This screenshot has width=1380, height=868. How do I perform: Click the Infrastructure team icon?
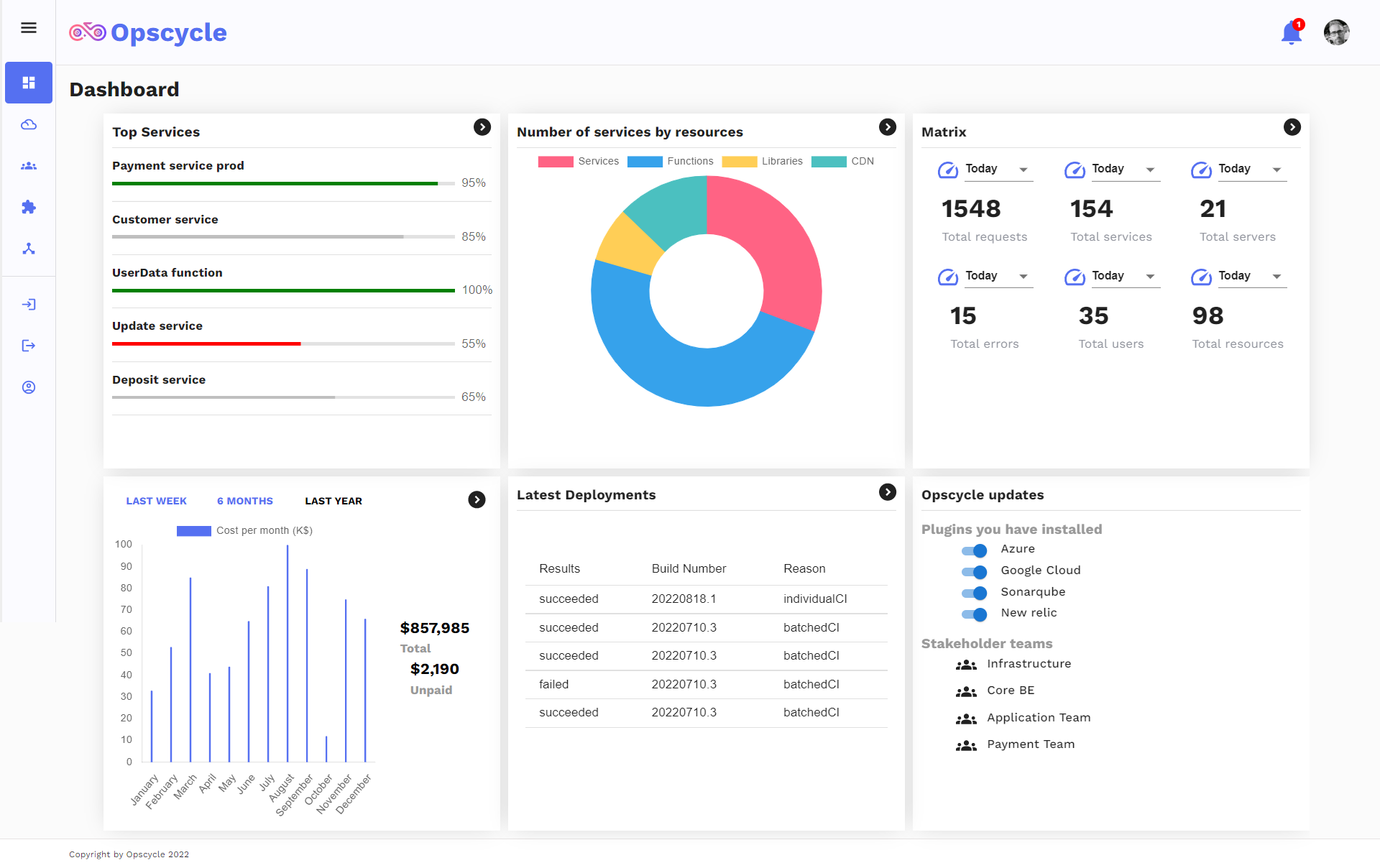coord(966,665)
